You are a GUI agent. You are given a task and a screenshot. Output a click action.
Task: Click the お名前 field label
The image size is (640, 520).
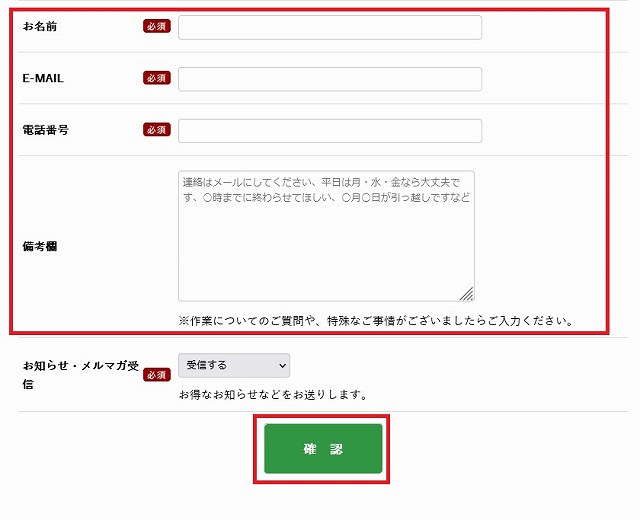[40, 26]
